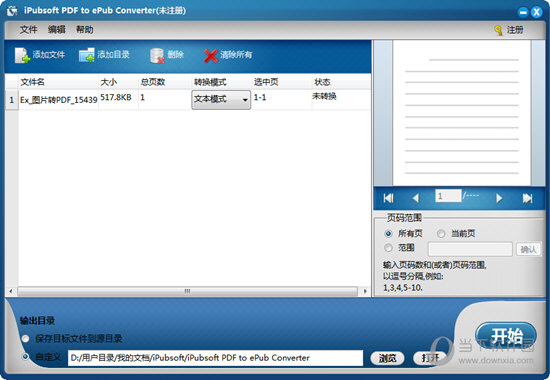Click the Delete (删除) toolbar icon
This screenshot has height=380, width=550.
pyautogui.click(x=157, y=55)
